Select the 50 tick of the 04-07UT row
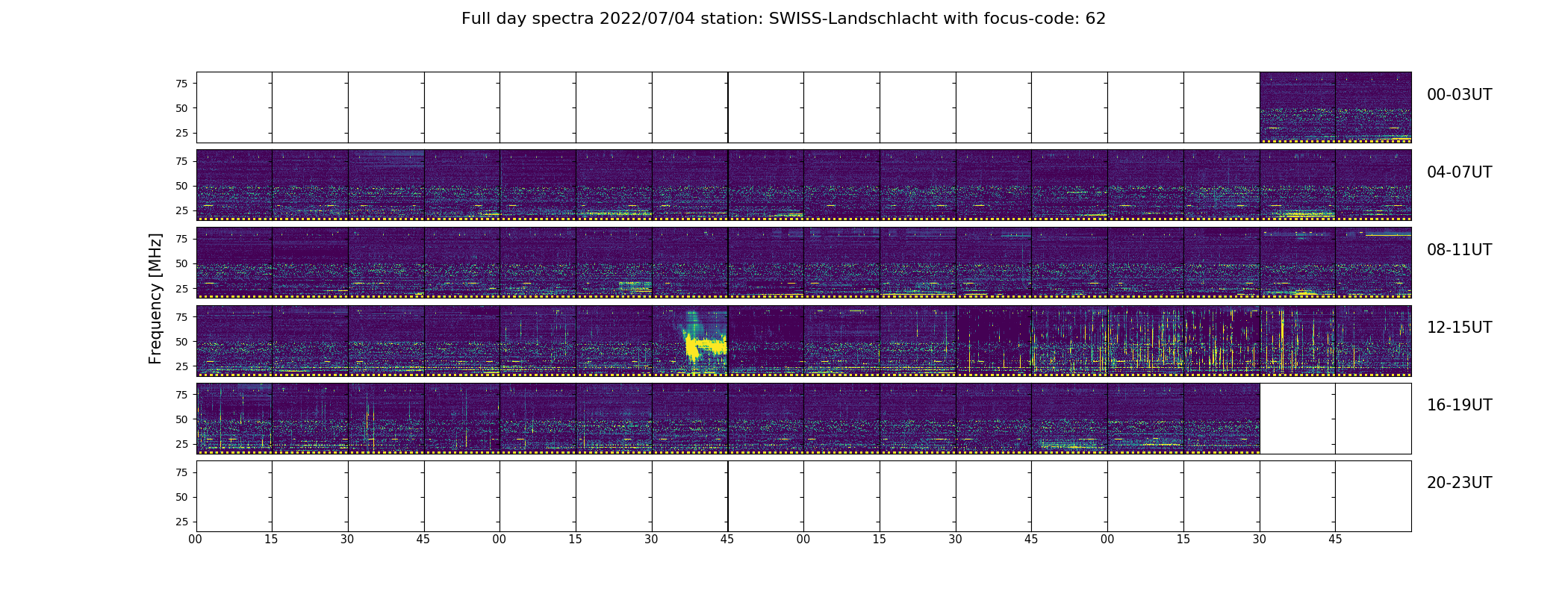This screenshot has height=597, width=1568. pyautogui.click(x=181, y=186)
